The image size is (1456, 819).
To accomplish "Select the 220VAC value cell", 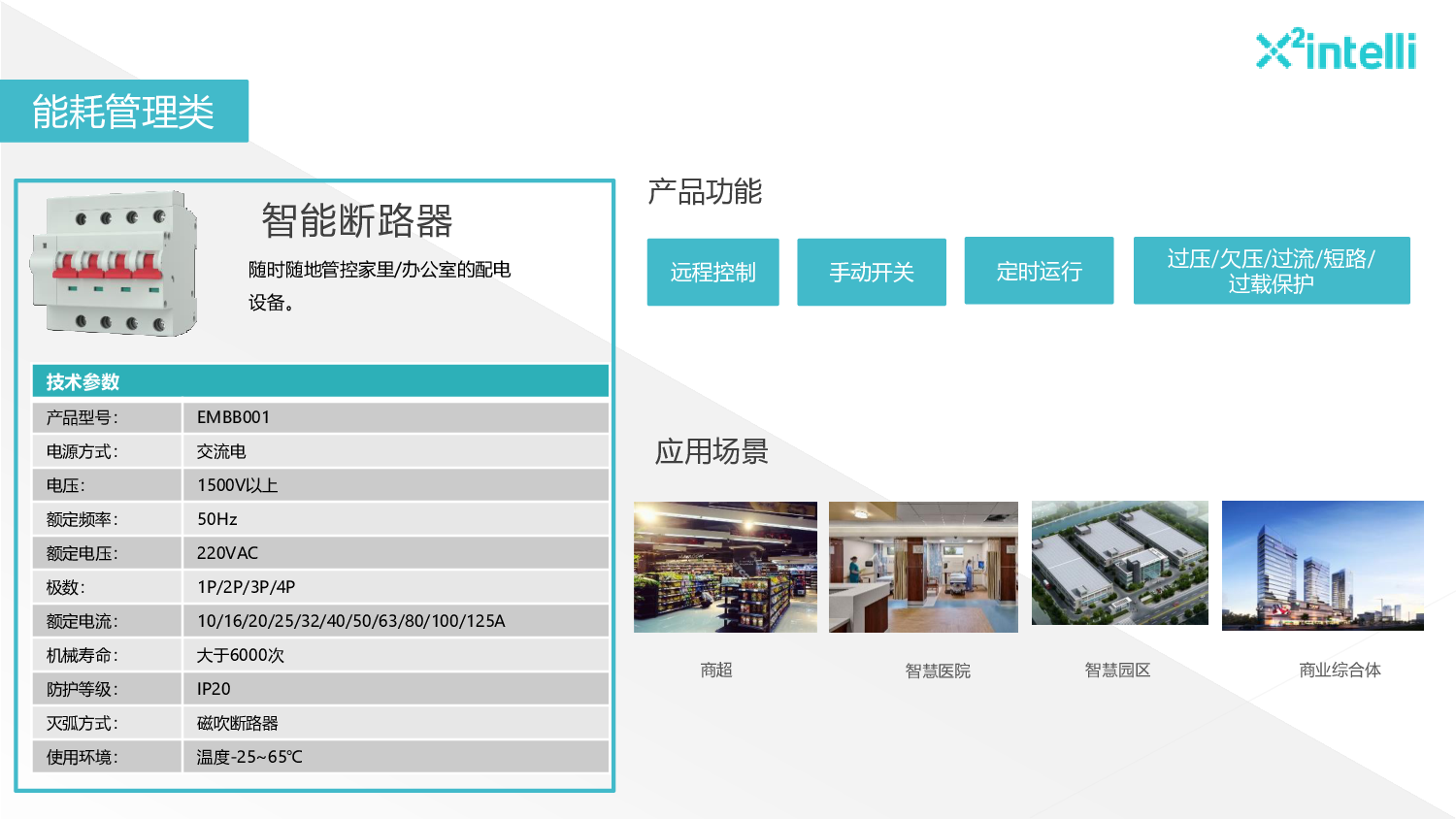I will pyautogui.click(x=396, y=553).
